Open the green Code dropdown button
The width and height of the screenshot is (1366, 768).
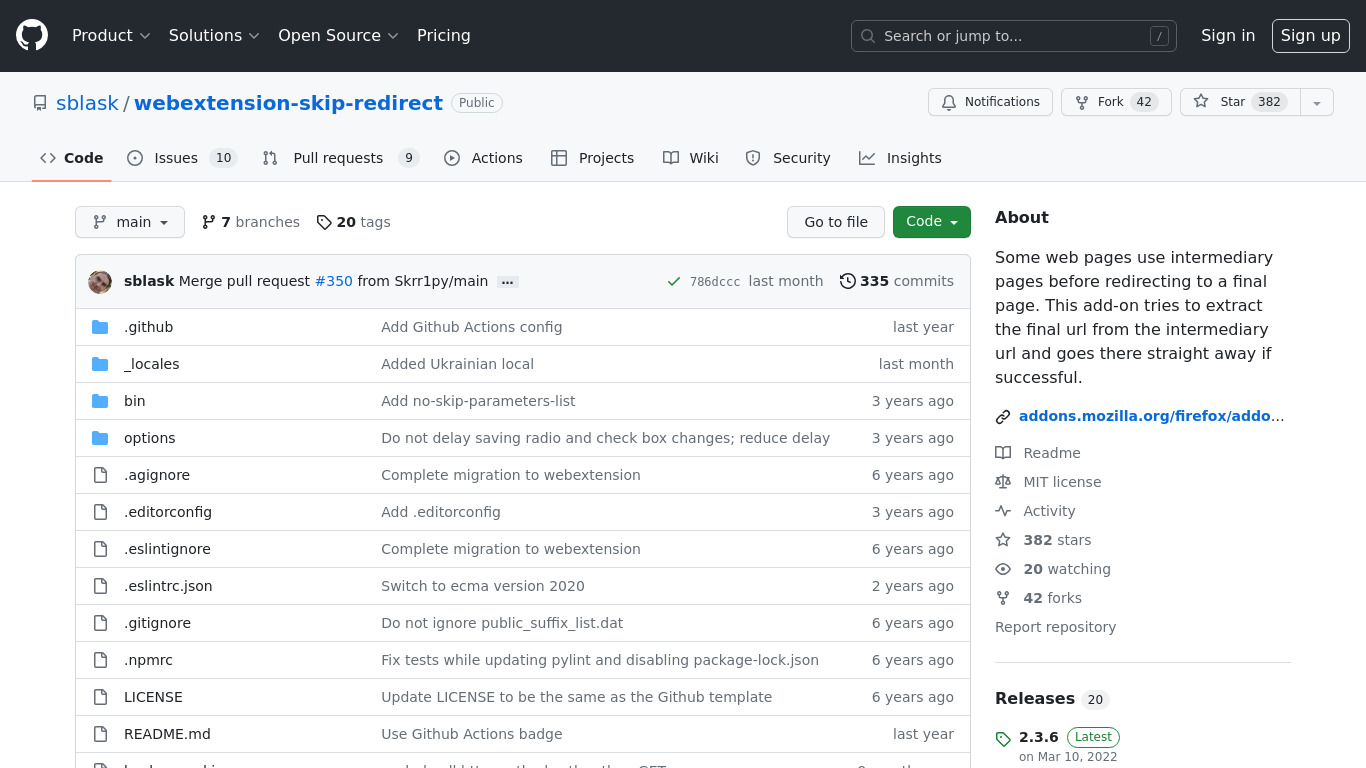click(932, 222)
